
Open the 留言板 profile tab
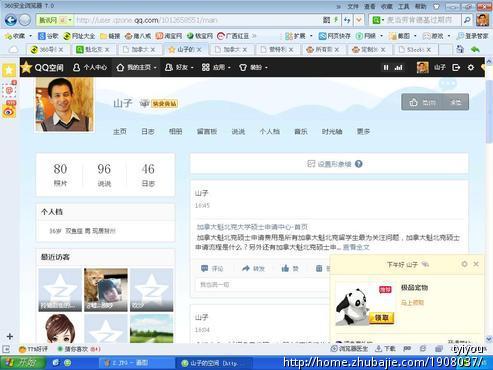207,132
